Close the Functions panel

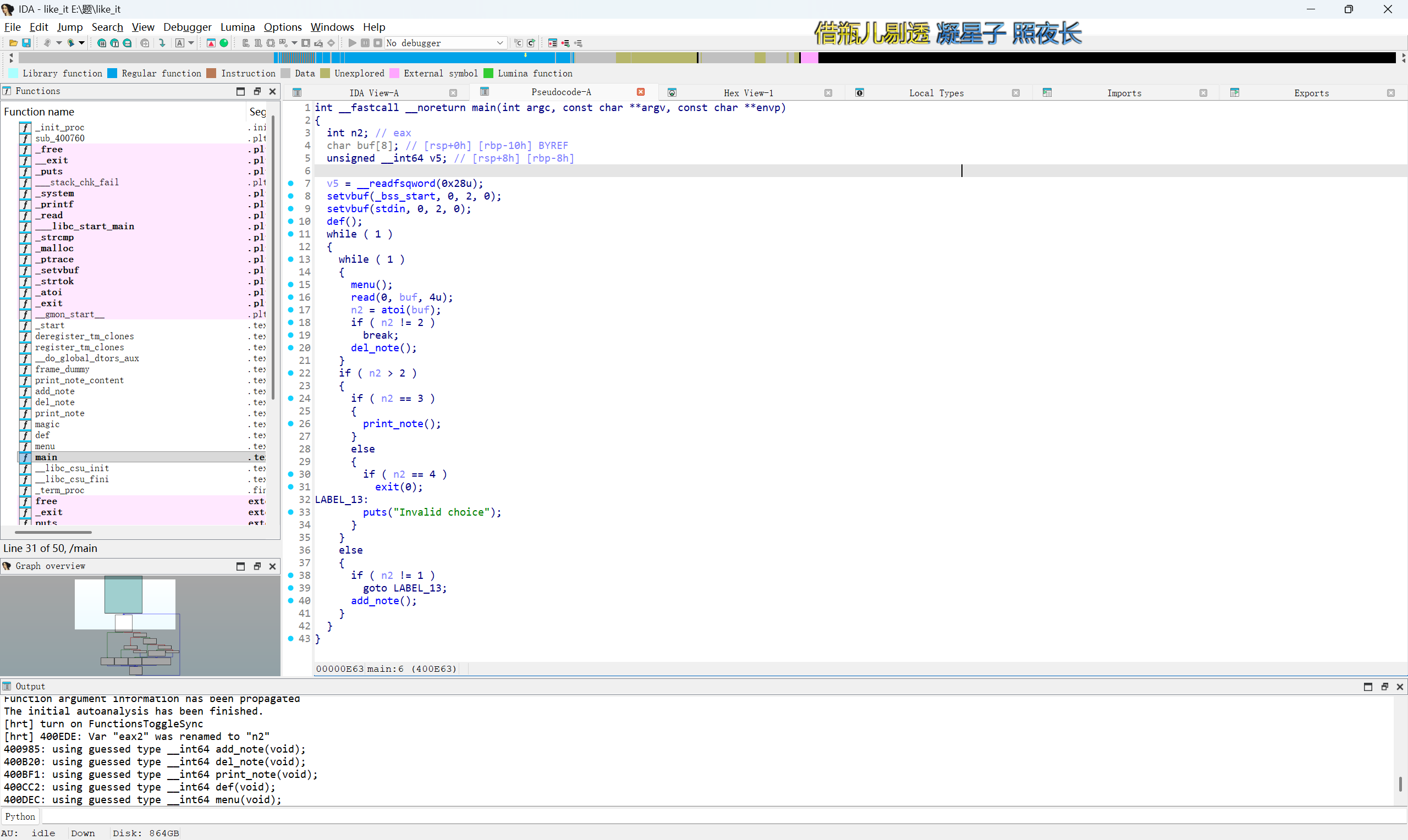(272, 91)
